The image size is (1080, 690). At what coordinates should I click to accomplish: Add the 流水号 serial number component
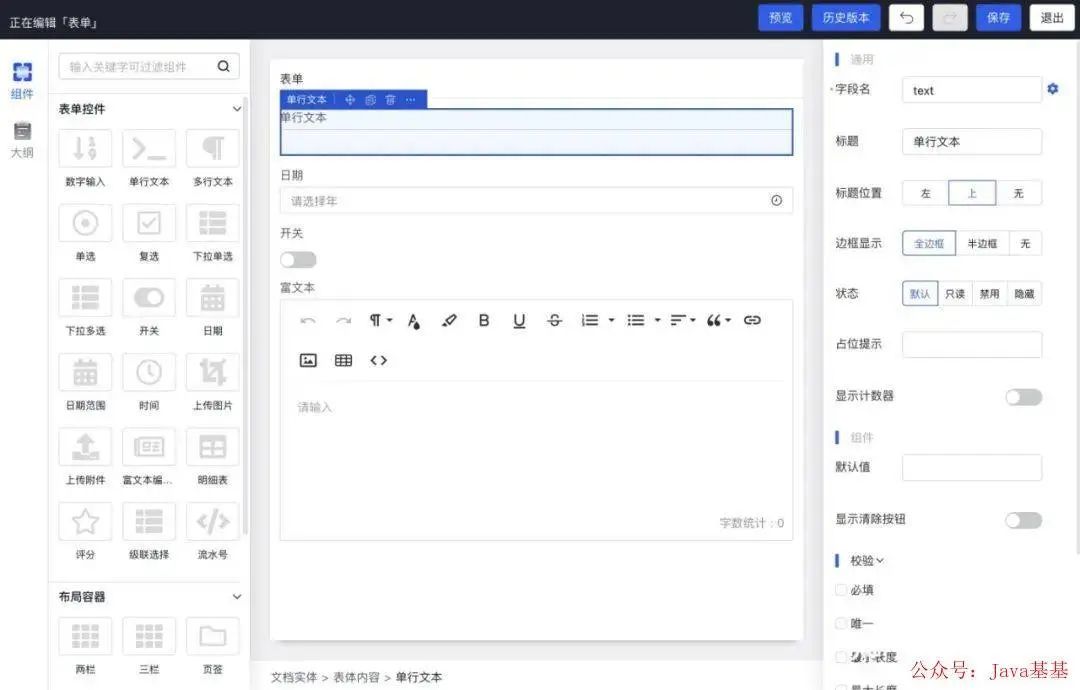coord(213,521)
